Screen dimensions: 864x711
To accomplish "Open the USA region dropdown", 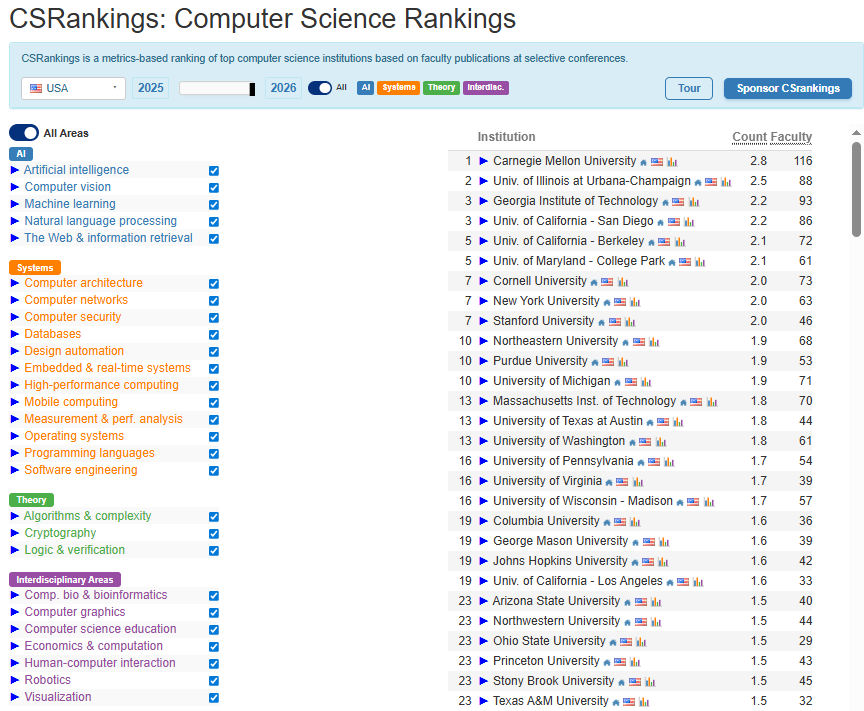I will click(x=73, y=88).
